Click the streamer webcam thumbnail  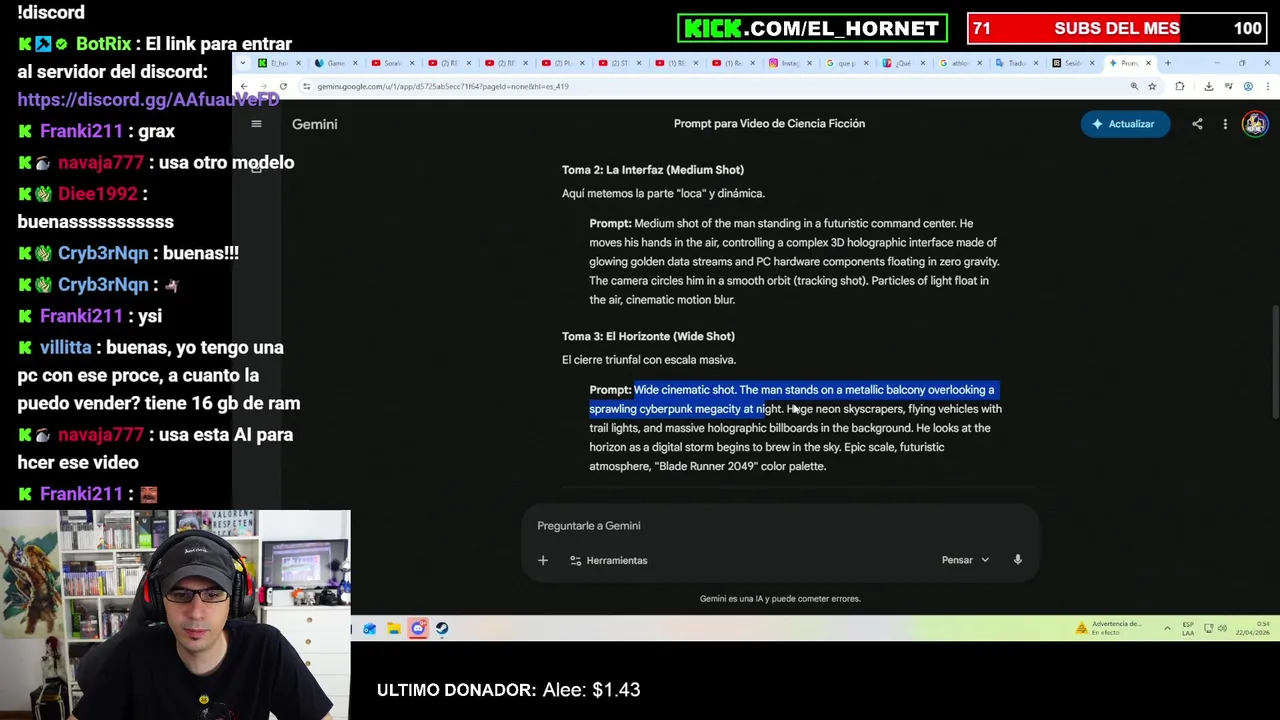click(175, 614)
